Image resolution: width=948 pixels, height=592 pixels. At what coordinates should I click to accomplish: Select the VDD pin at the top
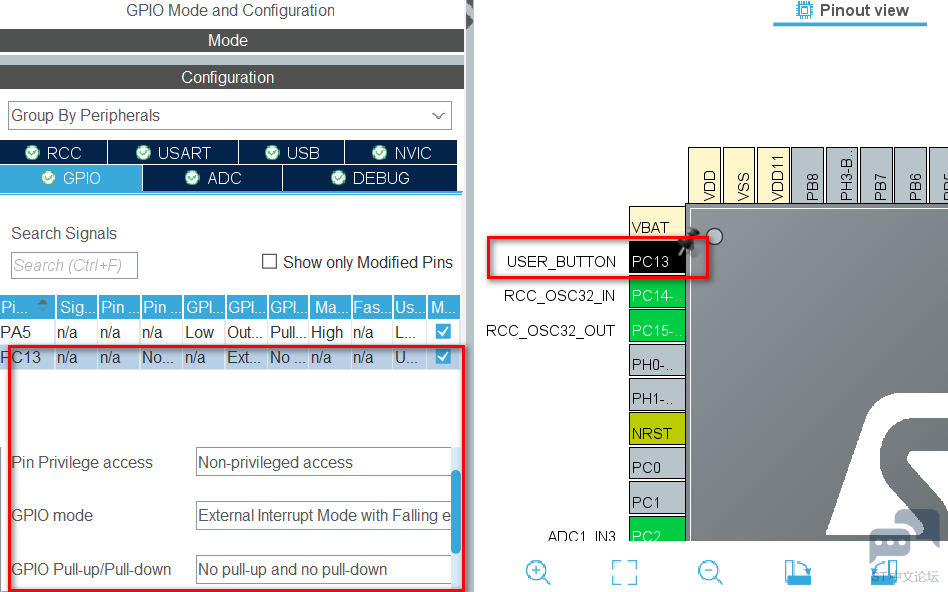[x=704, y=175]
